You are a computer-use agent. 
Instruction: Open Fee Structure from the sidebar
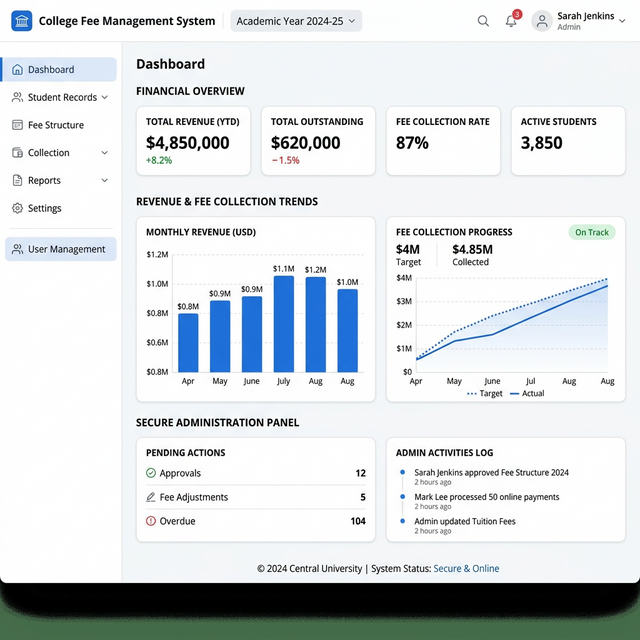(55, 125)
